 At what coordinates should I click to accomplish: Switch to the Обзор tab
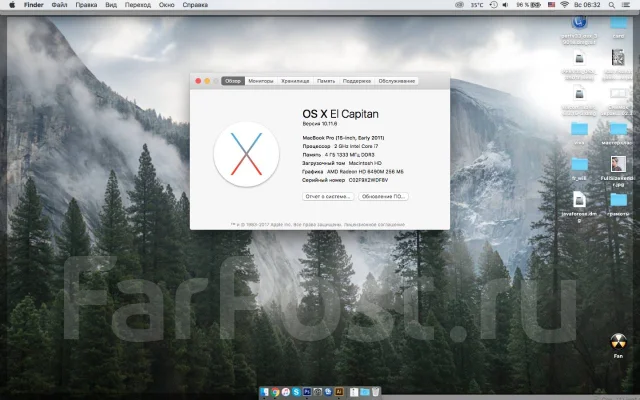[x=233, y=81]
